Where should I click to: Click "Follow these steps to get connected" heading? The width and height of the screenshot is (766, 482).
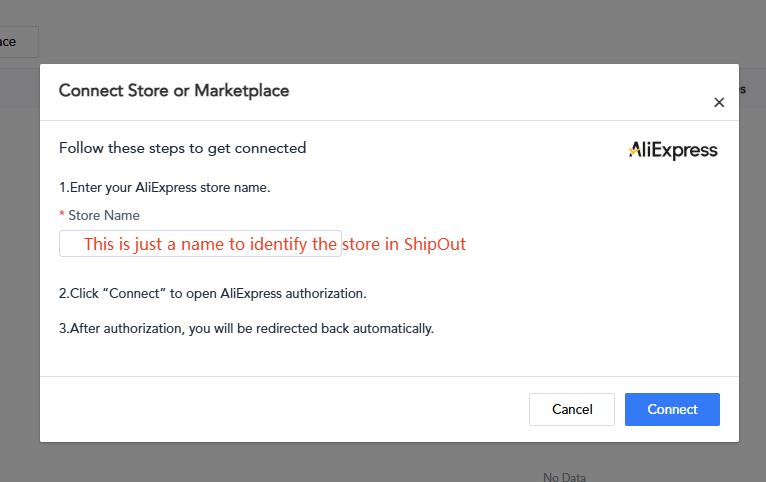[182, 148]
